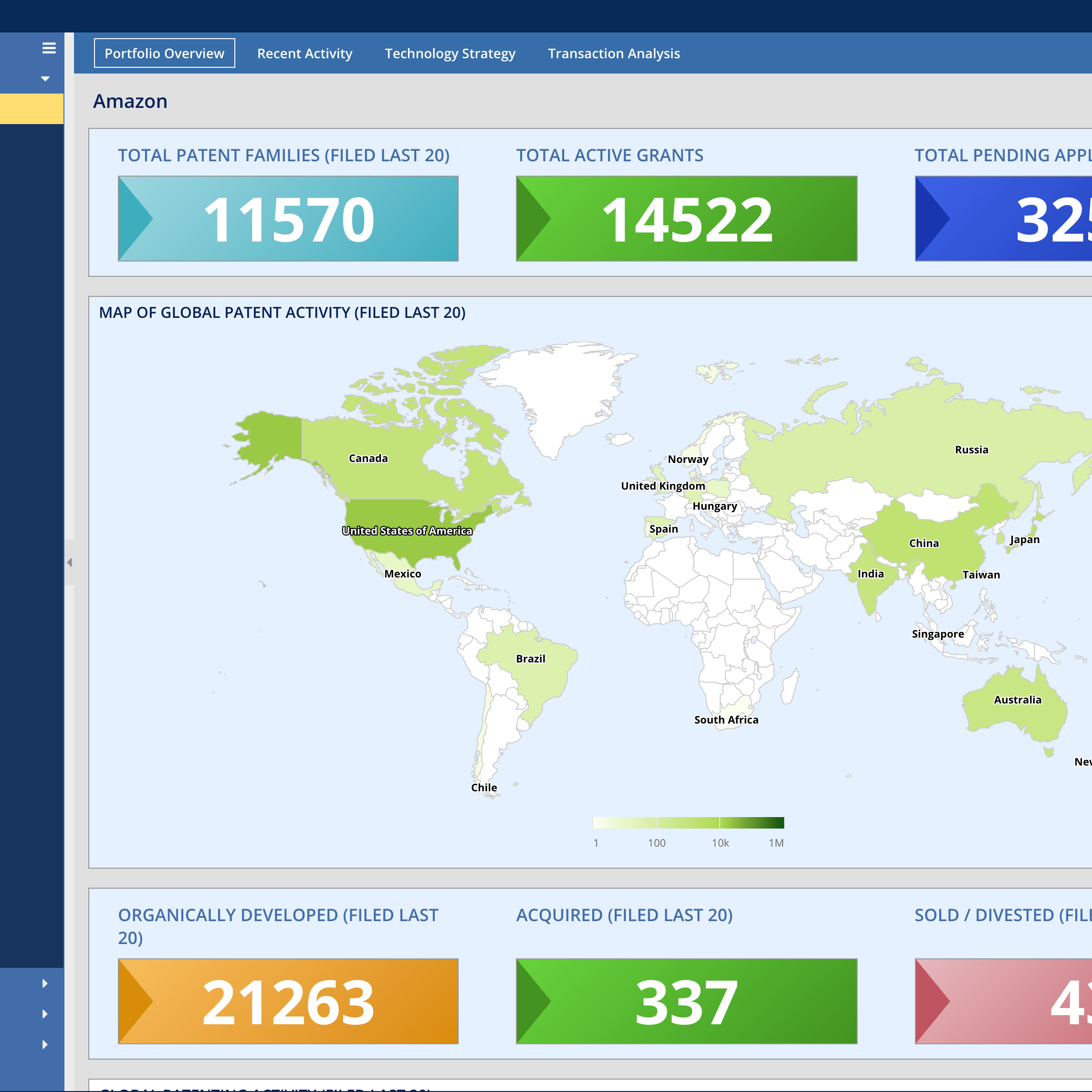Image resolution: width=1092 pixels, height=1092 pixels.
Task: Click the map of global patent activity title
Action: coord(283,313)
